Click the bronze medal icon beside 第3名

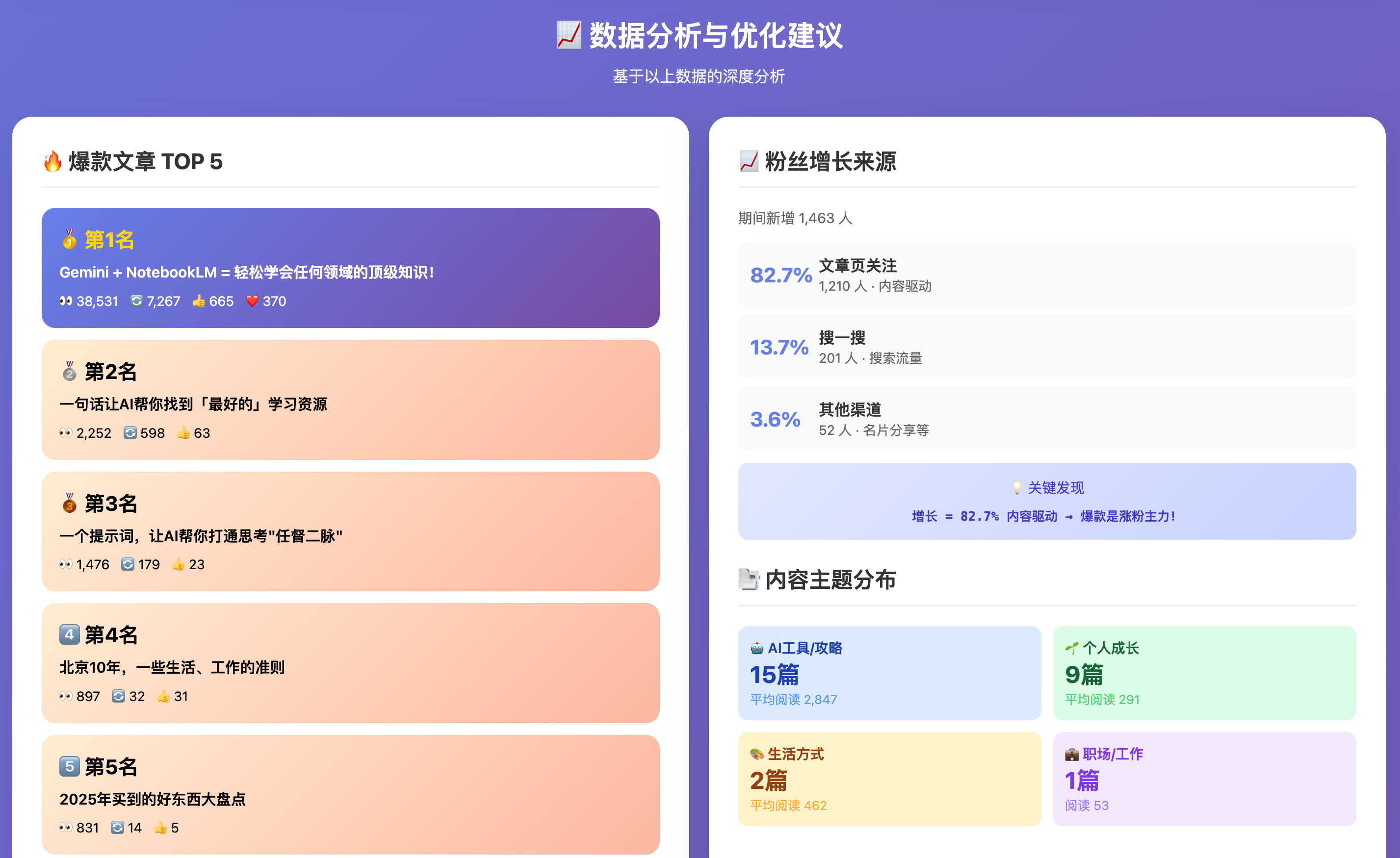coord(69,503)
